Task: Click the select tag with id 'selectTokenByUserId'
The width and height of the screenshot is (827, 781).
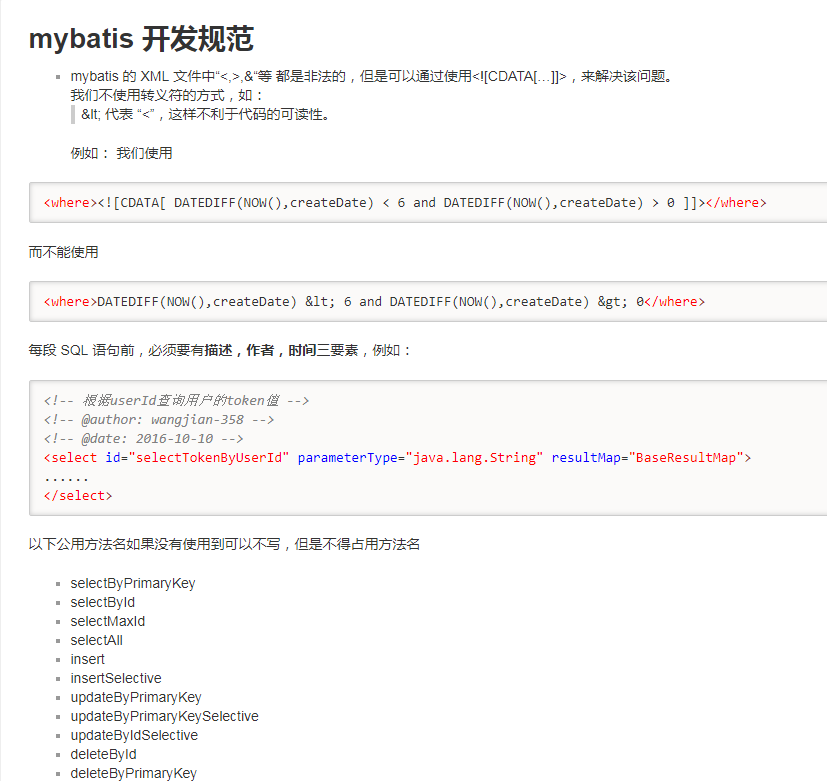Action: [x=398, y=458]
